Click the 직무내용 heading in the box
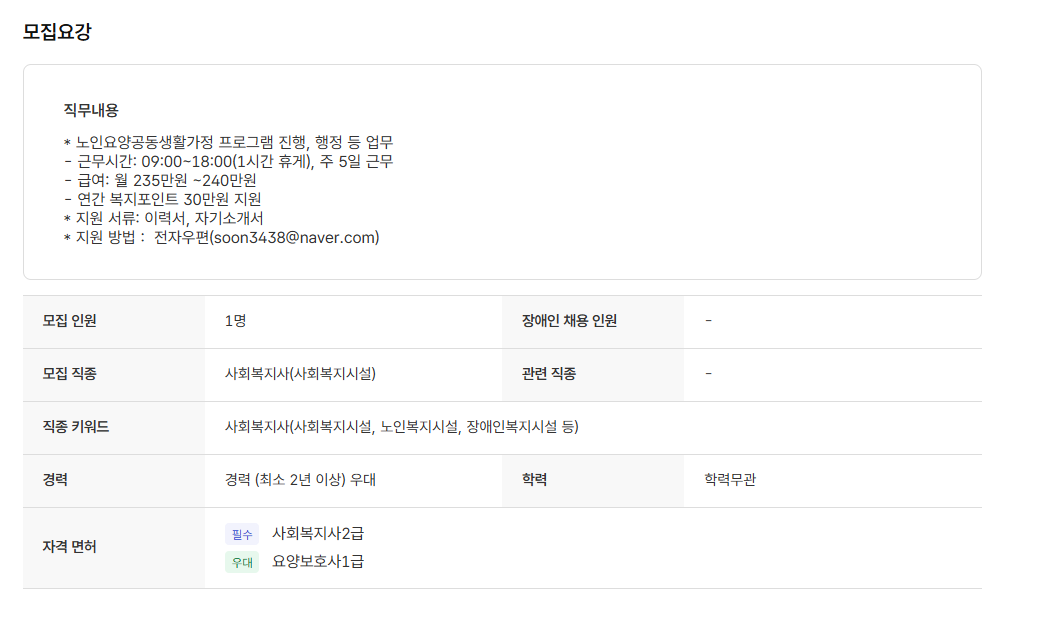The height and width of the screenshot is (630, 1050). pos(91,110)
